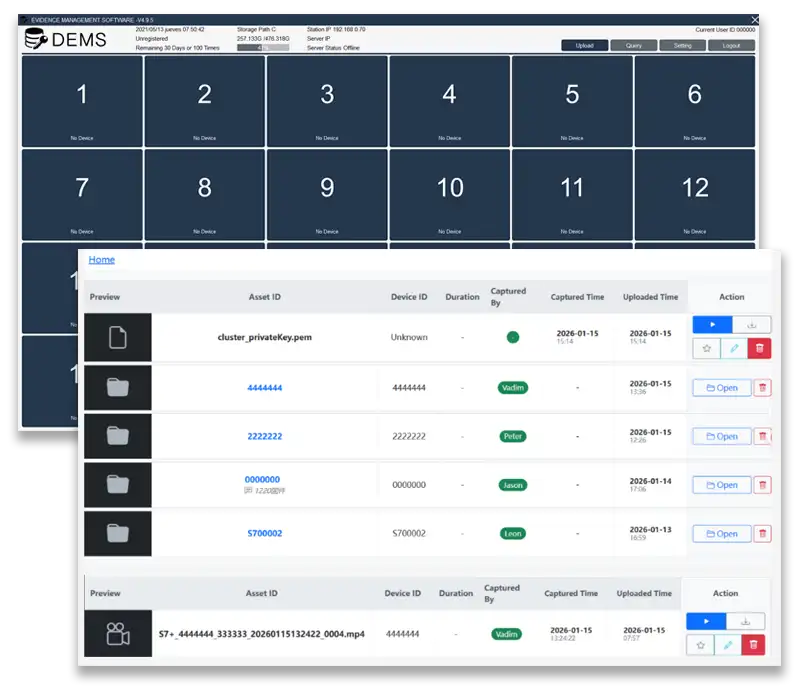Select device slot 10 in DEMS window
The width and height of the screenshot is (800, 700).
tap(449, 194)
